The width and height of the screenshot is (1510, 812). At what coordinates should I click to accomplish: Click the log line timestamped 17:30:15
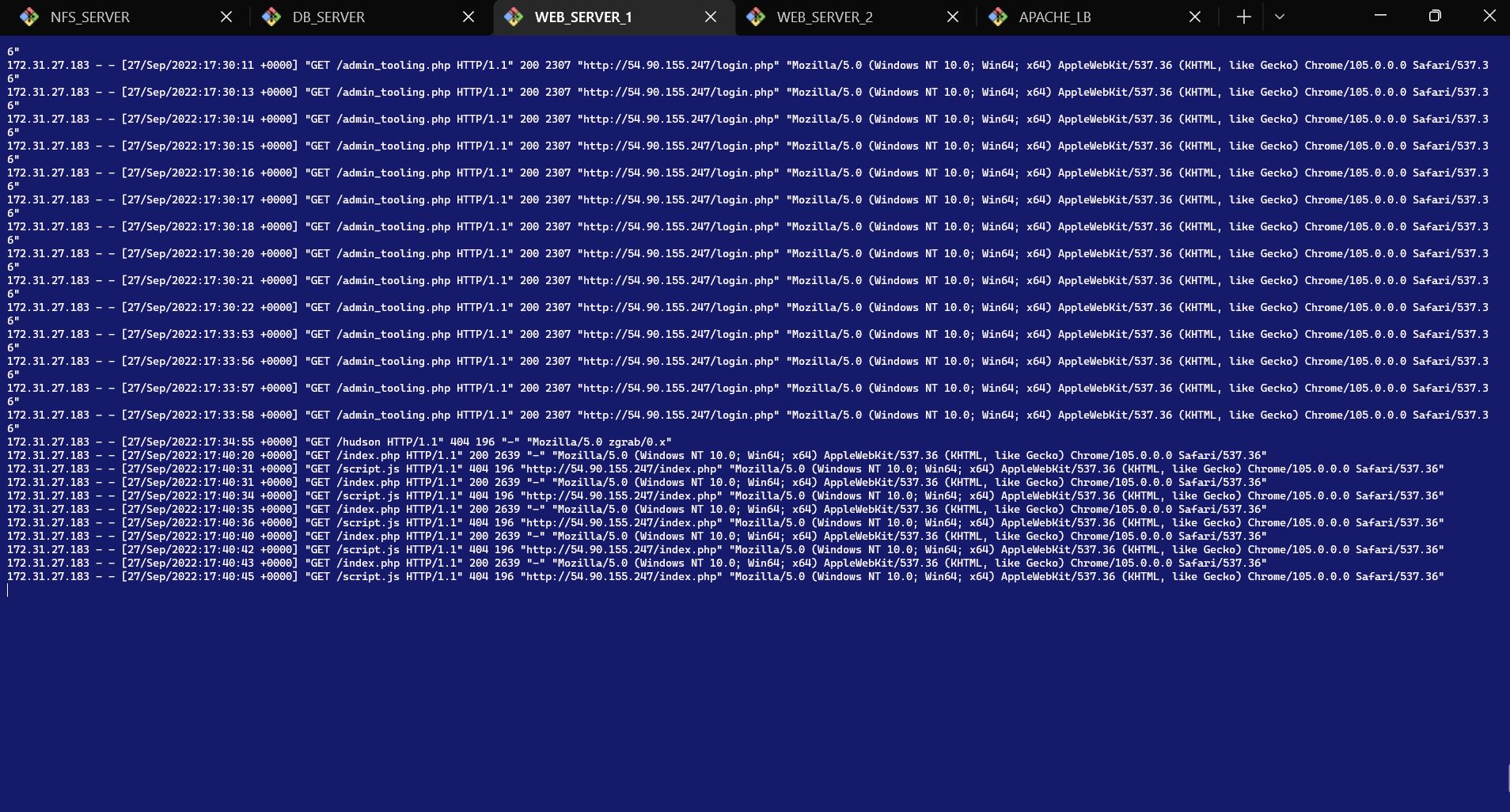(748, 153)
